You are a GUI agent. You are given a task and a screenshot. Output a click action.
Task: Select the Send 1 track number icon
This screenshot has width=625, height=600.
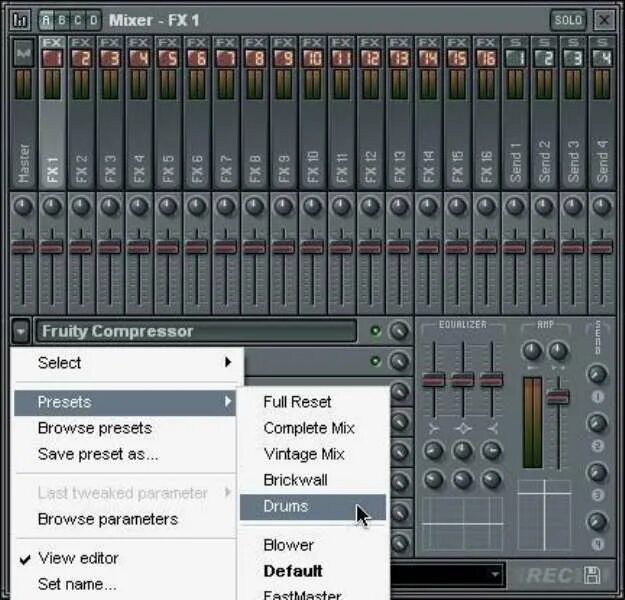point(515,58)
